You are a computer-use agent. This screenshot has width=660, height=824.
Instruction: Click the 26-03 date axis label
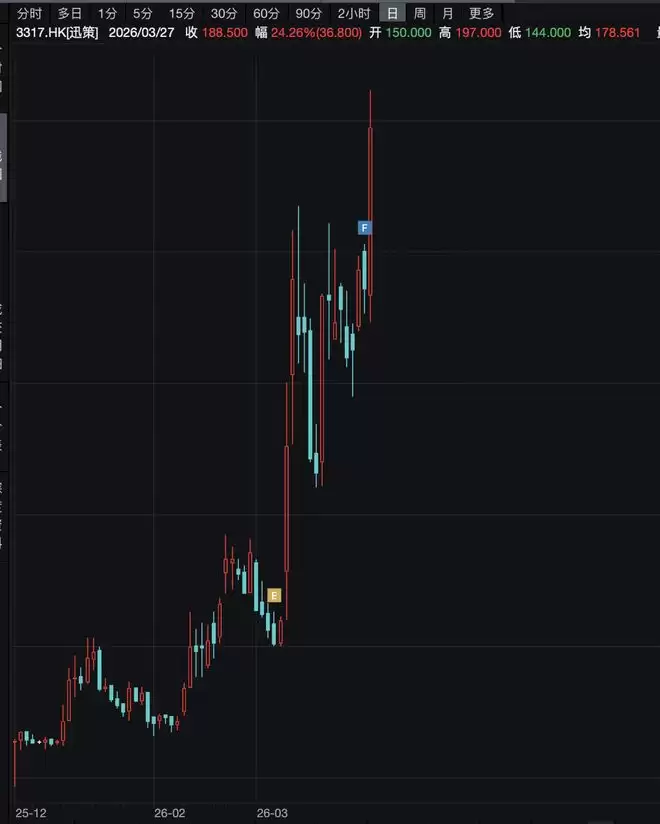pyautogui.click(x=272, y=813)
